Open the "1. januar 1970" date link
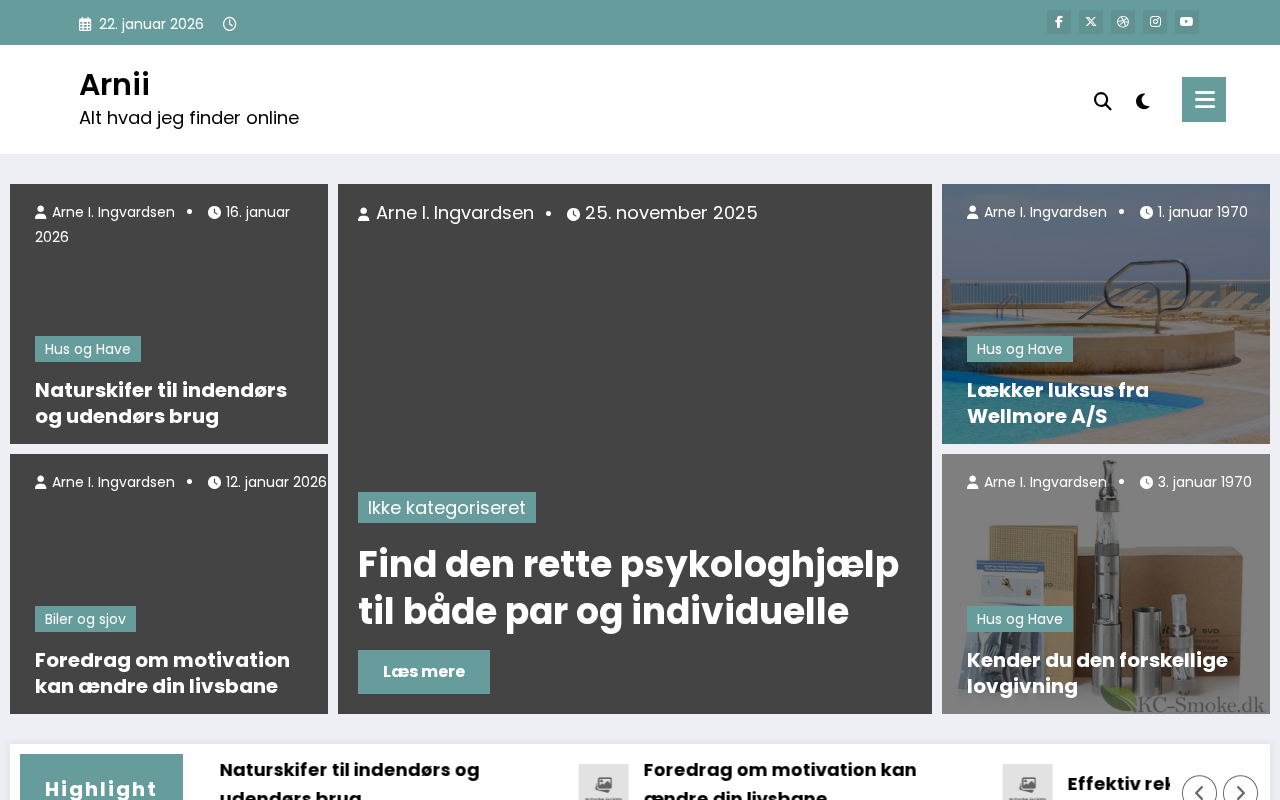Viewport: 1280px width, 800px height. tap(1194, 212)
